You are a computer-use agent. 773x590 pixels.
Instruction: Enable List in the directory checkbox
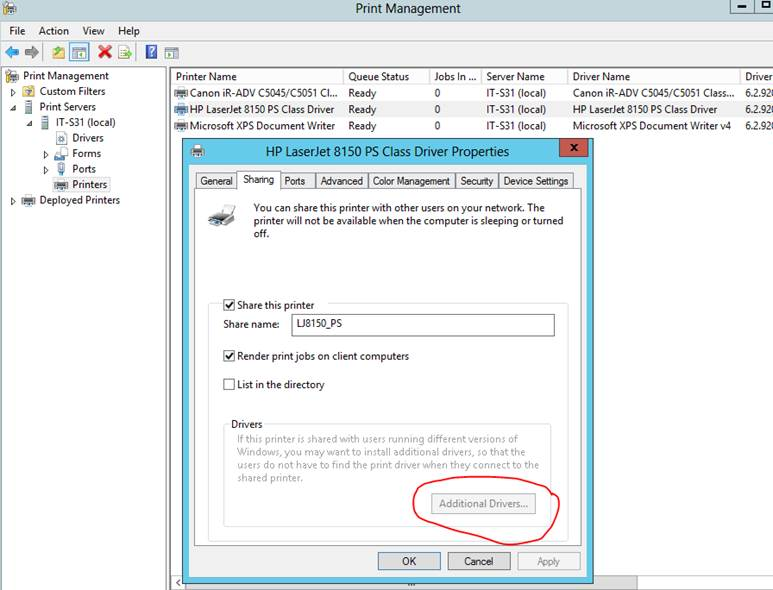click(229, 384)
